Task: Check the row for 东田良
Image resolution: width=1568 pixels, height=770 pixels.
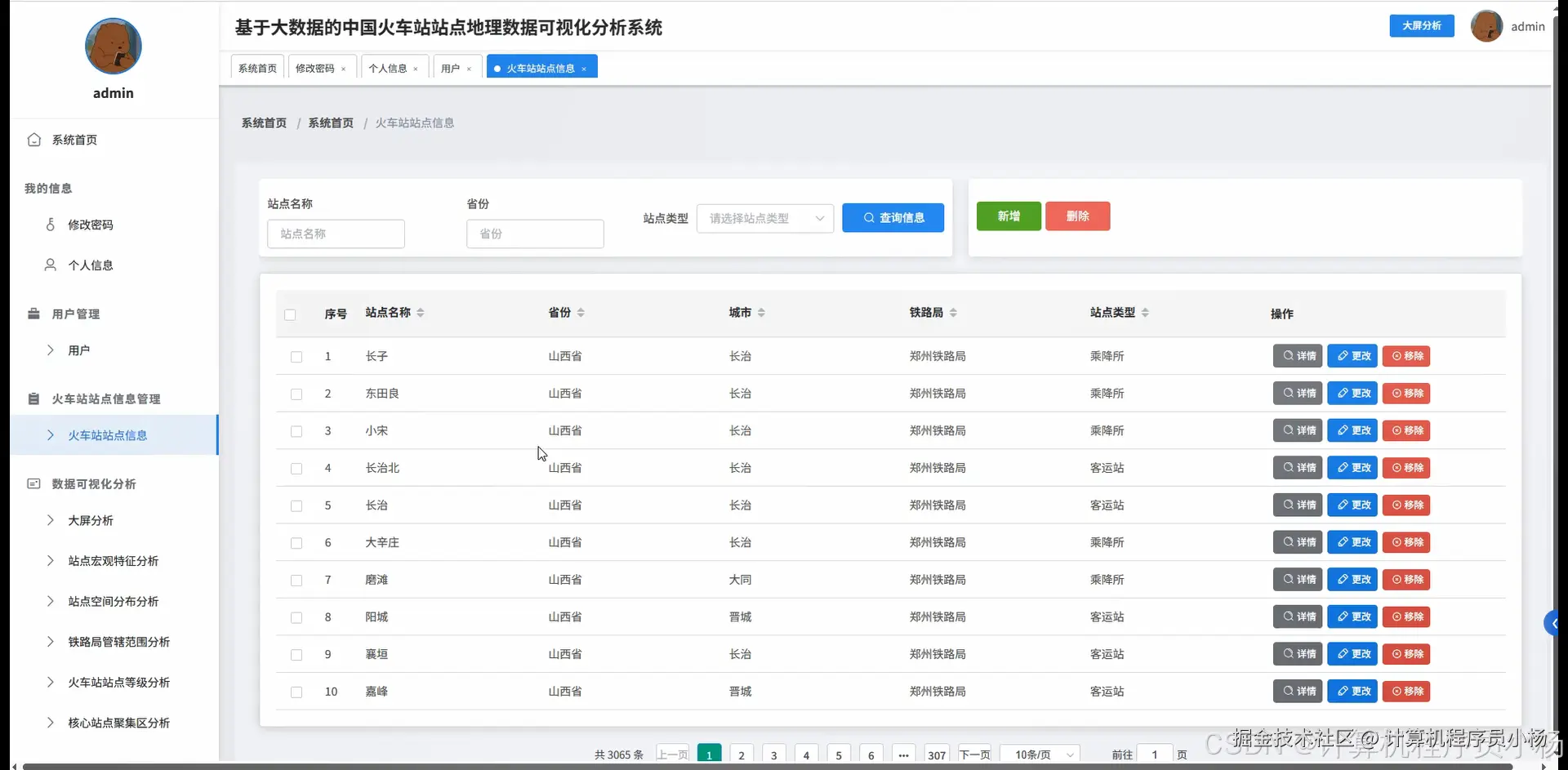Action: coord(296,394)
